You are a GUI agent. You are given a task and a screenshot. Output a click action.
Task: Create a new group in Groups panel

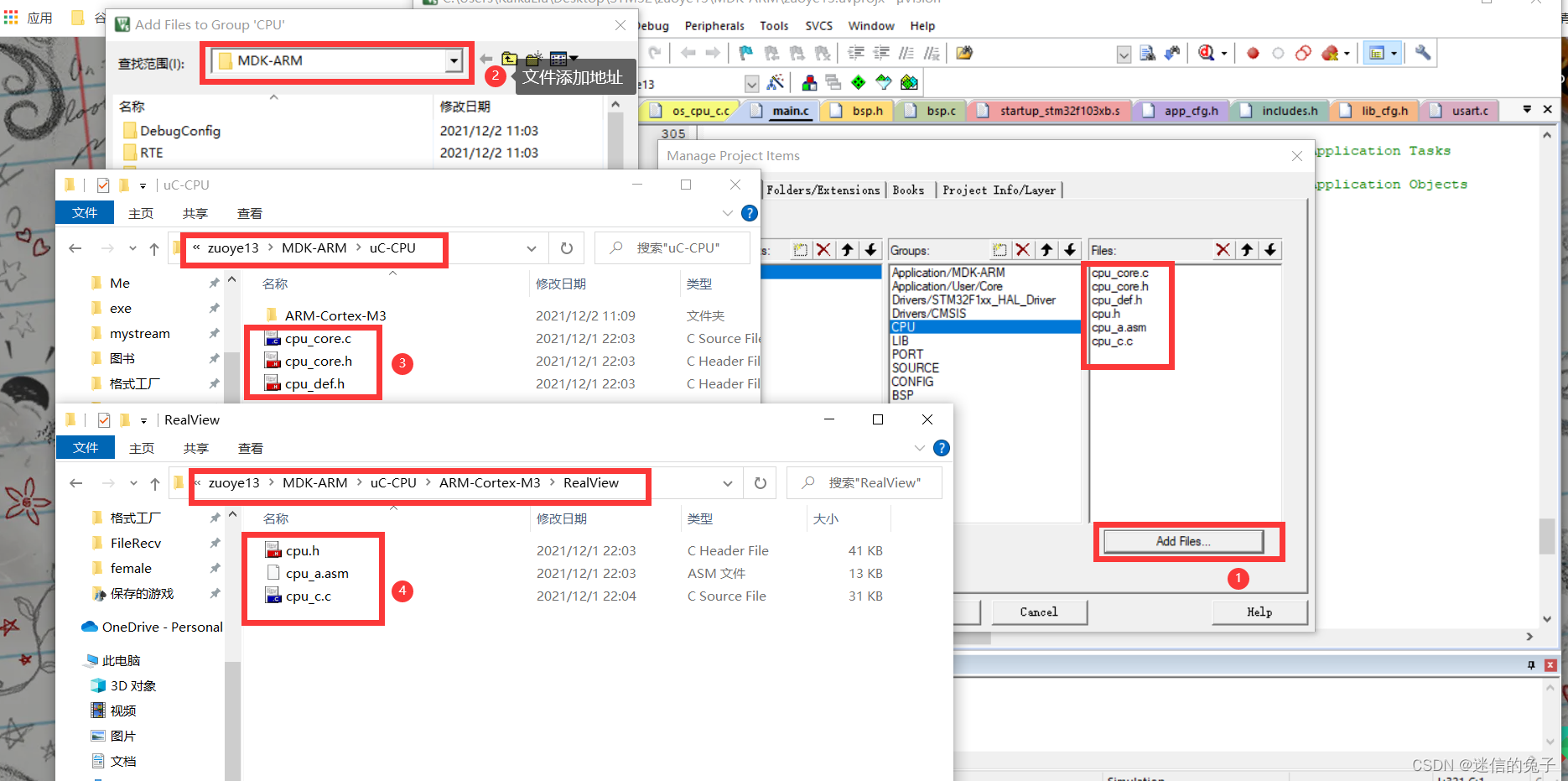coord(999,250)
